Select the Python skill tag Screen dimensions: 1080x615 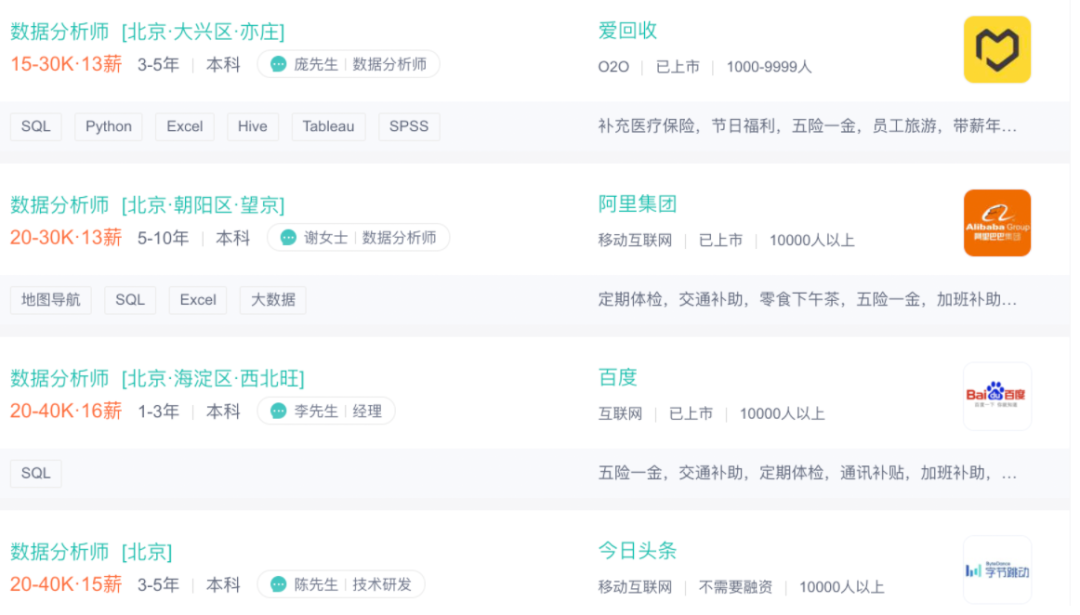[108, 127]
